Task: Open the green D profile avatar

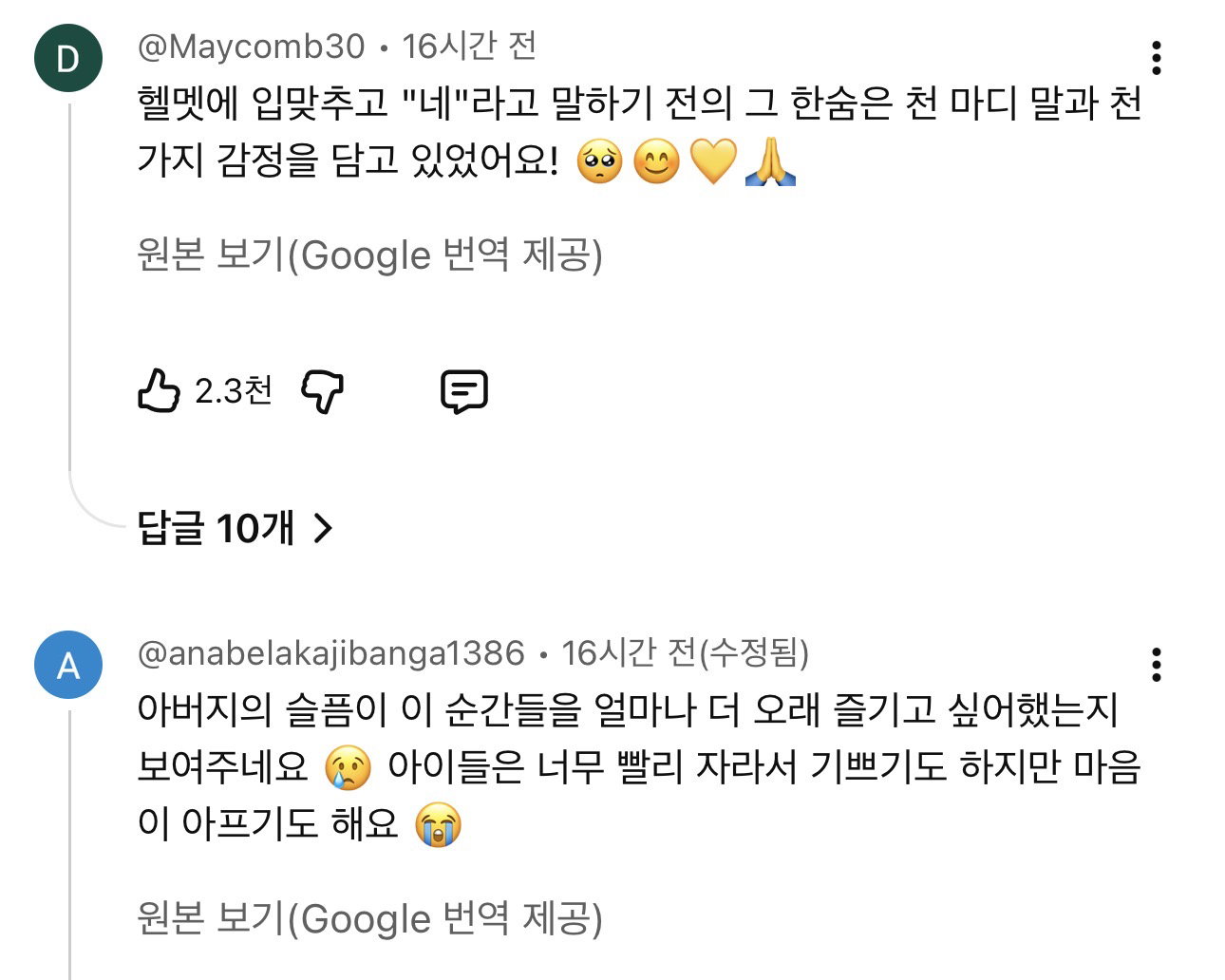Action: point(67,58)
